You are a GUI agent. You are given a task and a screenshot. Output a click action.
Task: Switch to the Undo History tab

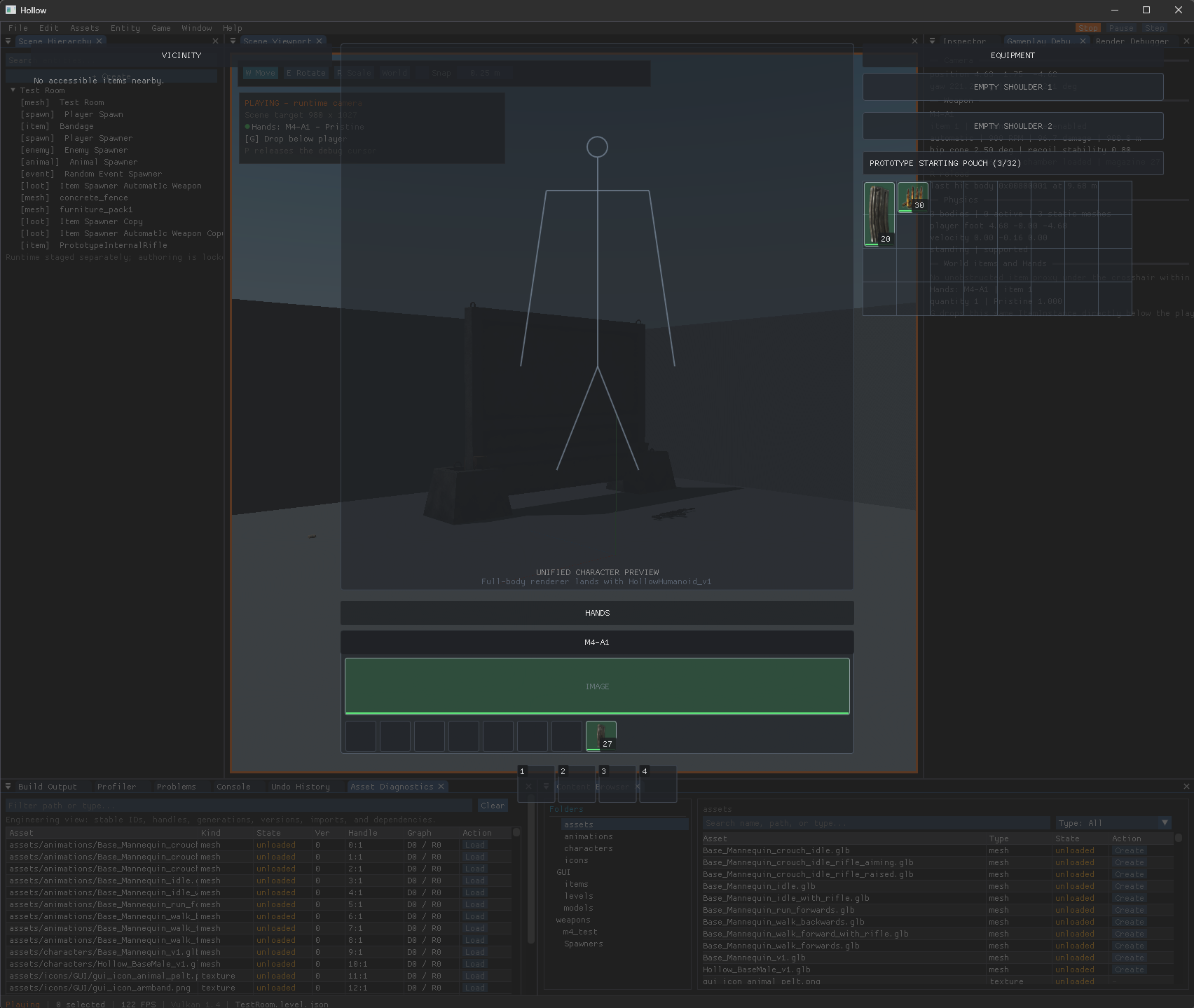tap(301, 787)
